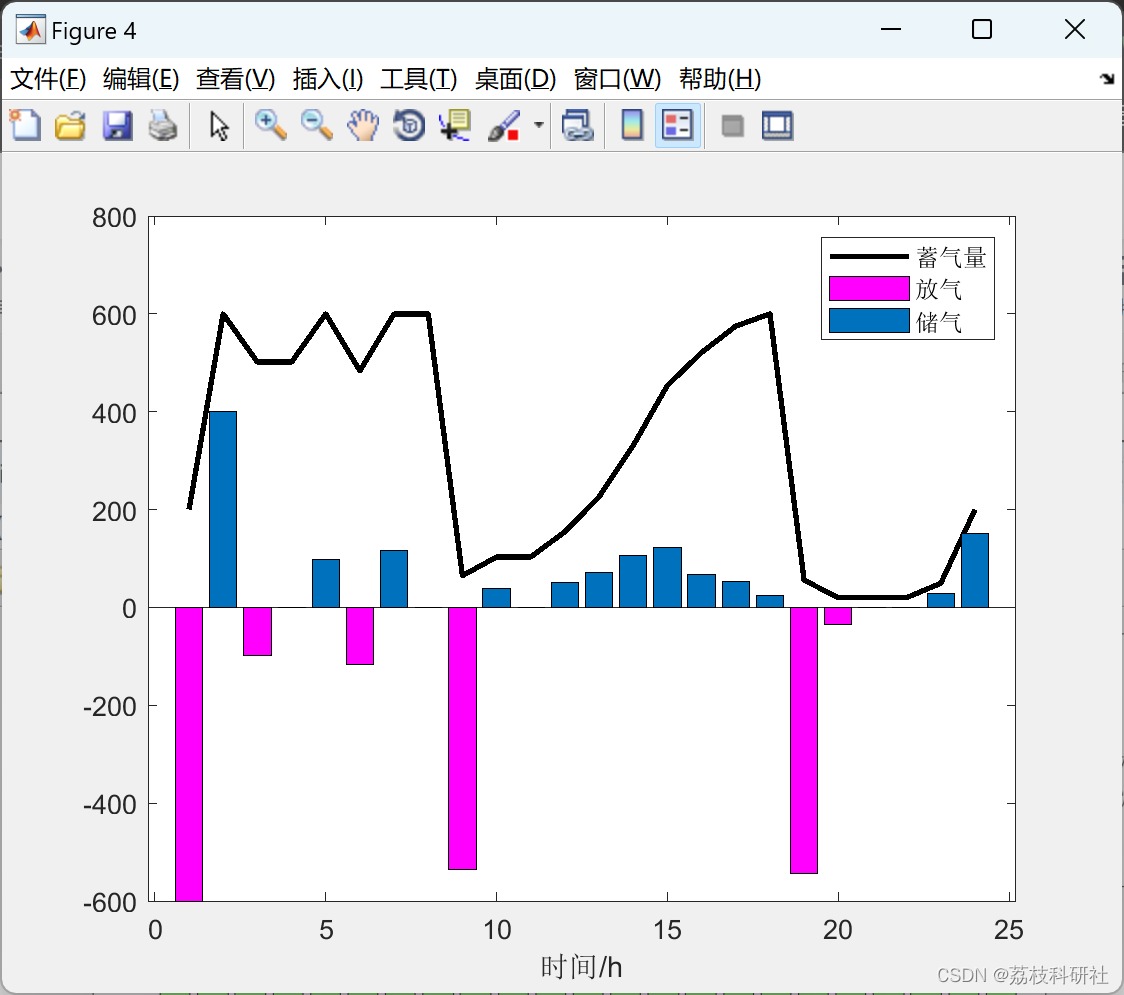Click the magenta 放气 legend swatch
The width and height of the screenshot is (1124, 995).
point(869,289)
